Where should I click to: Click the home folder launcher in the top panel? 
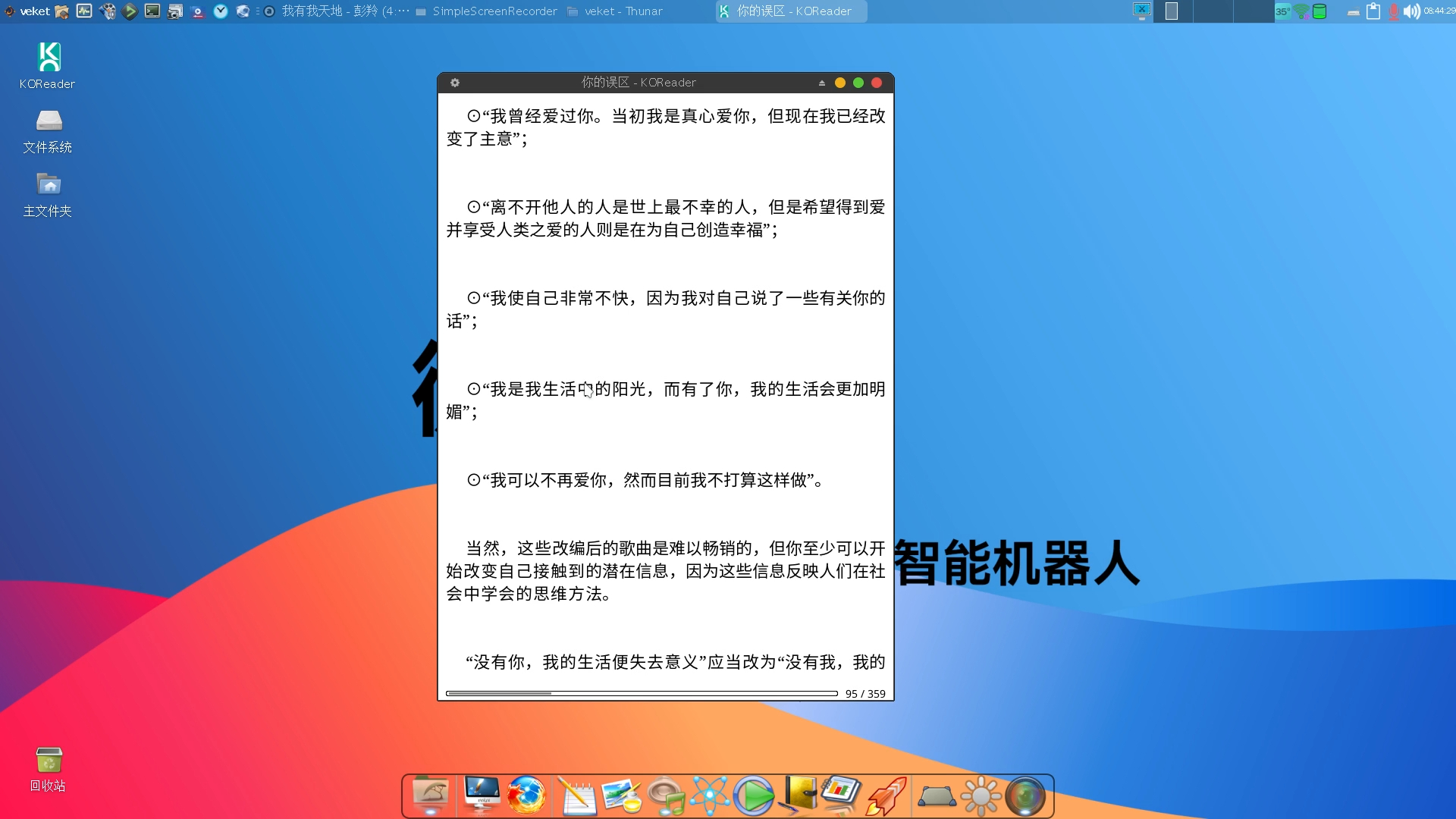[x=62, y=11]
